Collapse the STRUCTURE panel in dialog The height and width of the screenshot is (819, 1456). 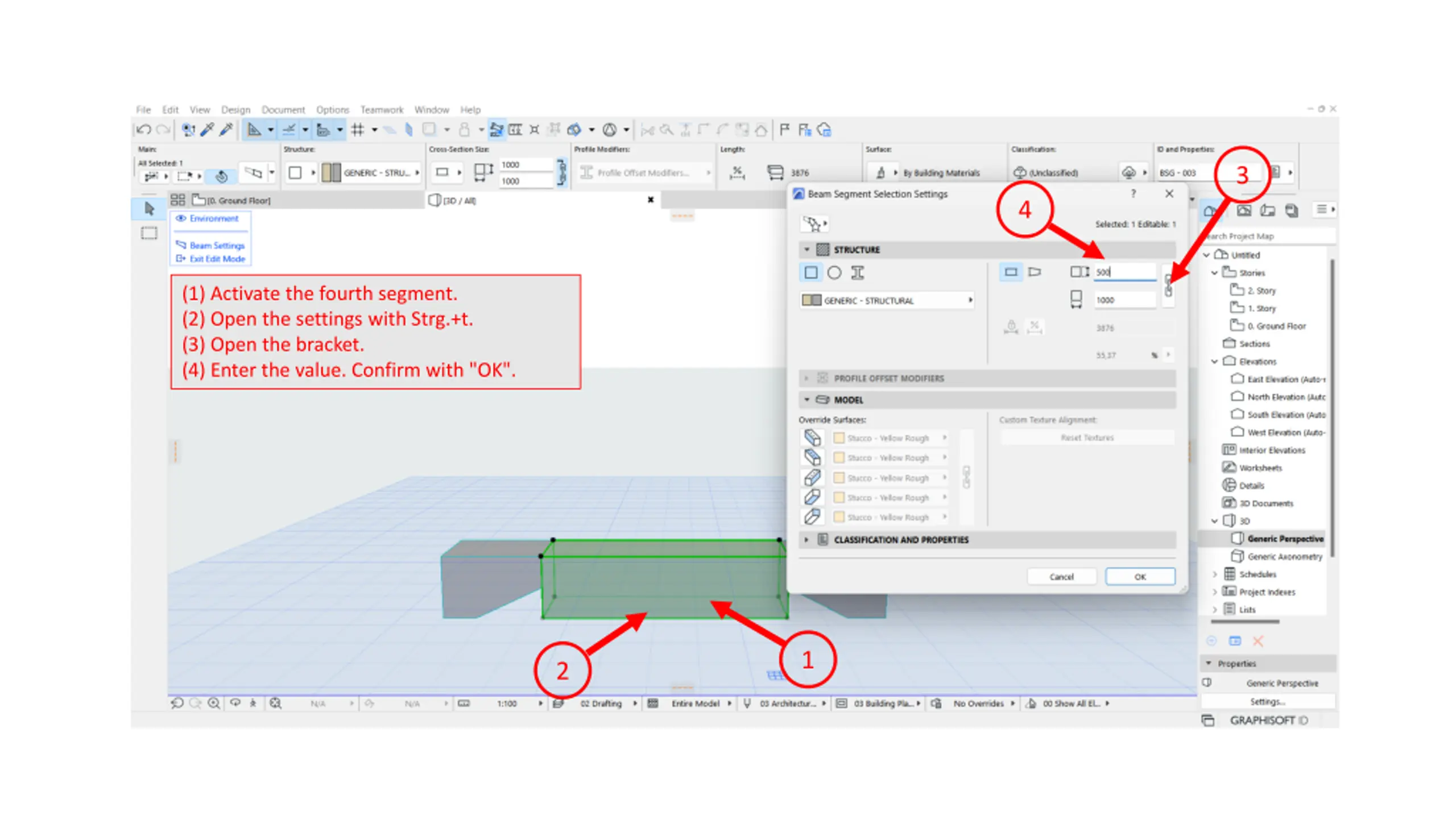tap(806, 250)
